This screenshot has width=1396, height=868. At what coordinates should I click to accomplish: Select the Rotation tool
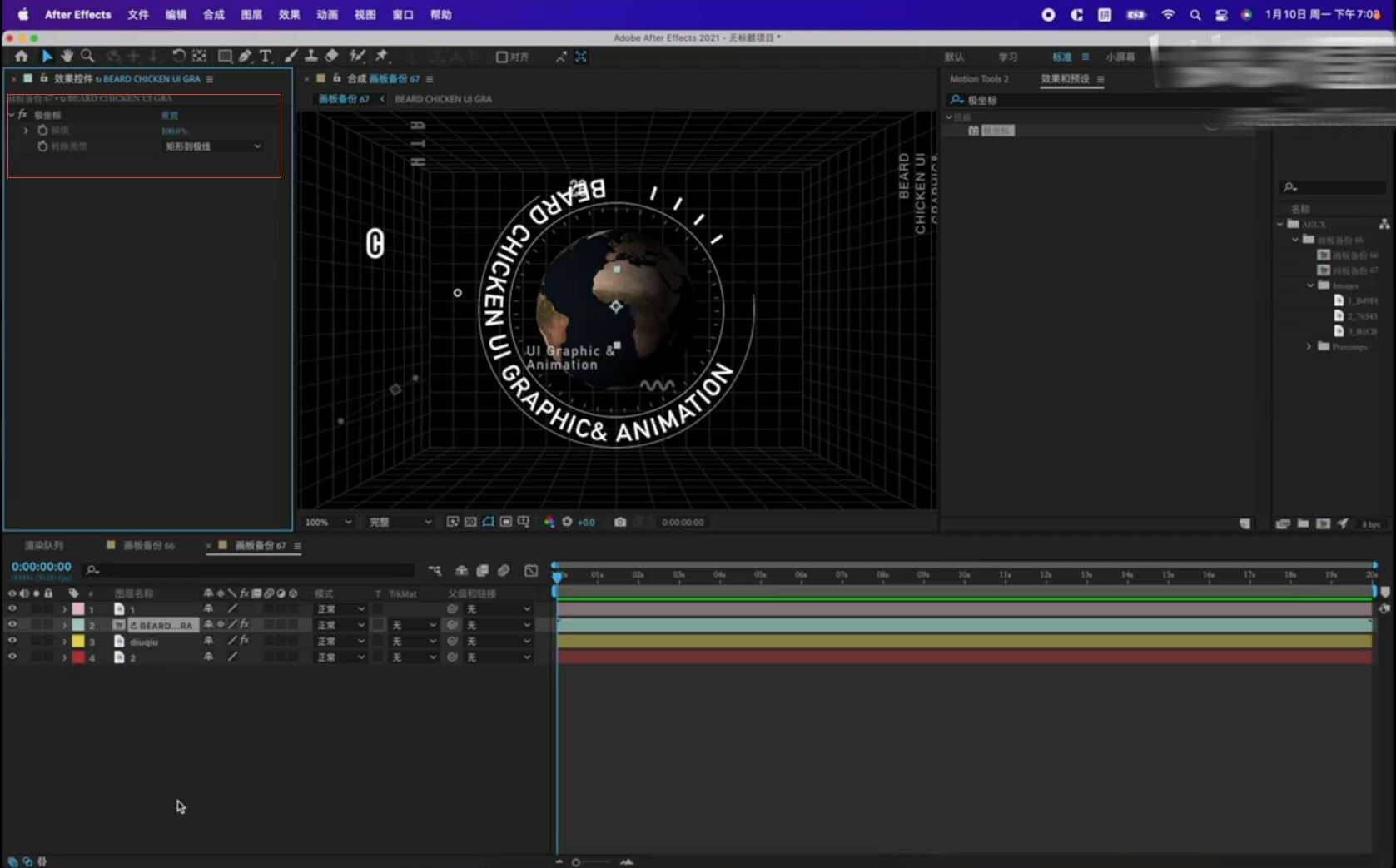point(178,56)
